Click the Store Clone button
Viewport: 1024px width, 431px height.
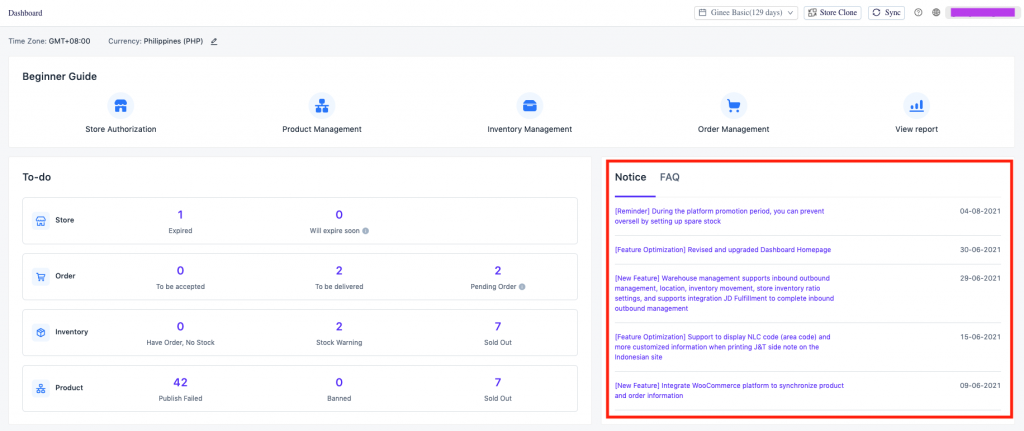tap(832, 13)
